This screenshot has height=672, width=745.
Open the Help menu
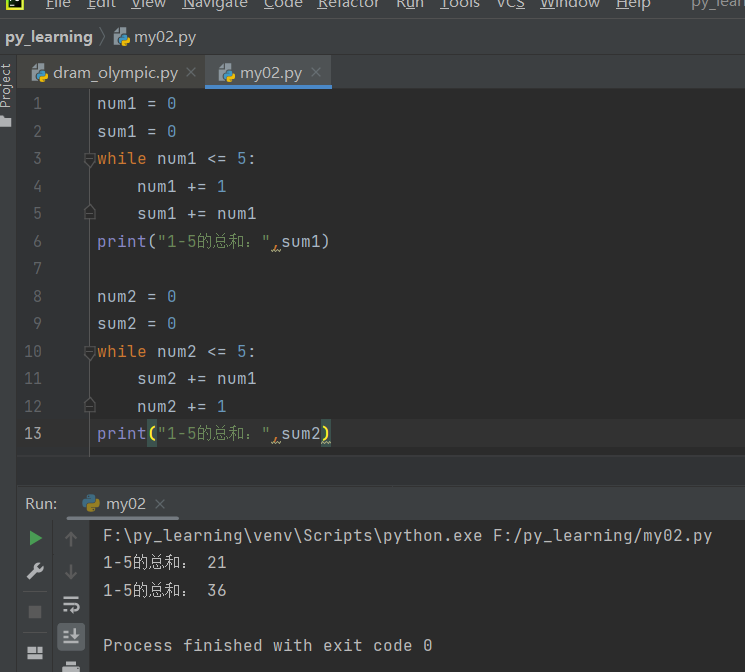point(633,4)
